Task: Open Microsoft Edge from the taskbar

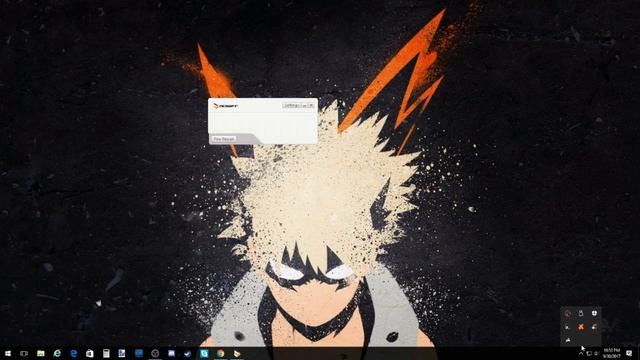Action: tap(73, 353)
